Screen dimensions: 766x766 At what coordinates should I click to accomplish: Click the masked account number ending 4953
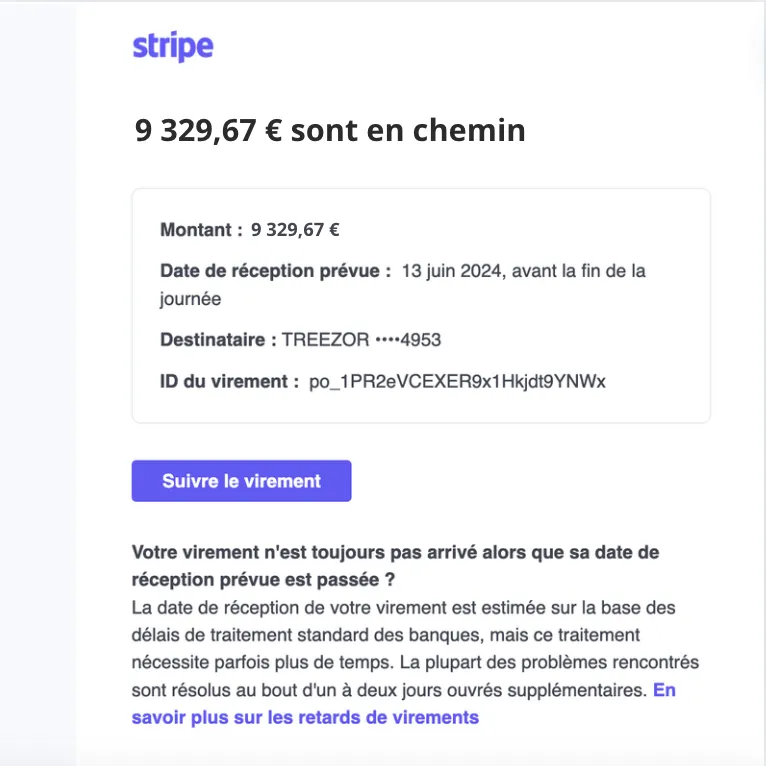408,340
